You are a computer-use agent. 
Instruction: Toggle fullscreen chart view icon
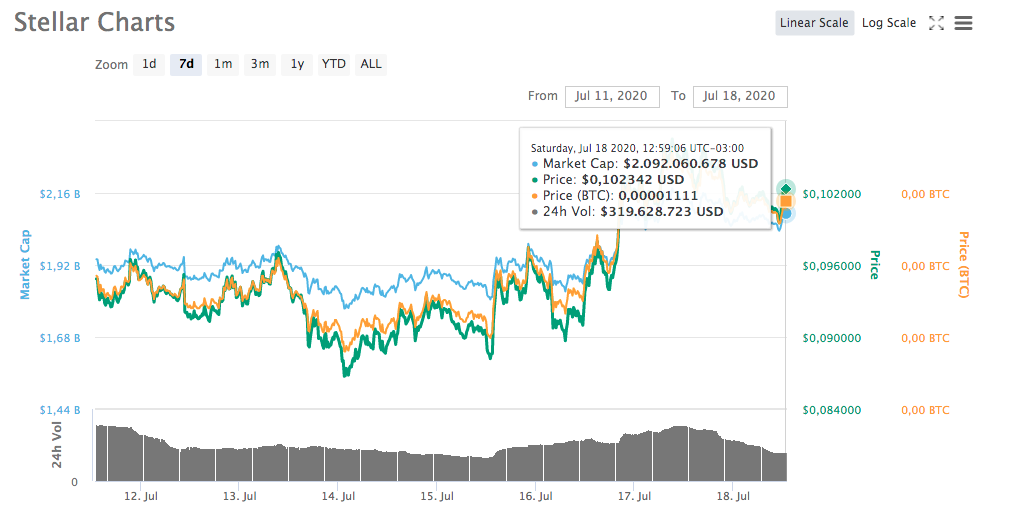tap(936, 23)
